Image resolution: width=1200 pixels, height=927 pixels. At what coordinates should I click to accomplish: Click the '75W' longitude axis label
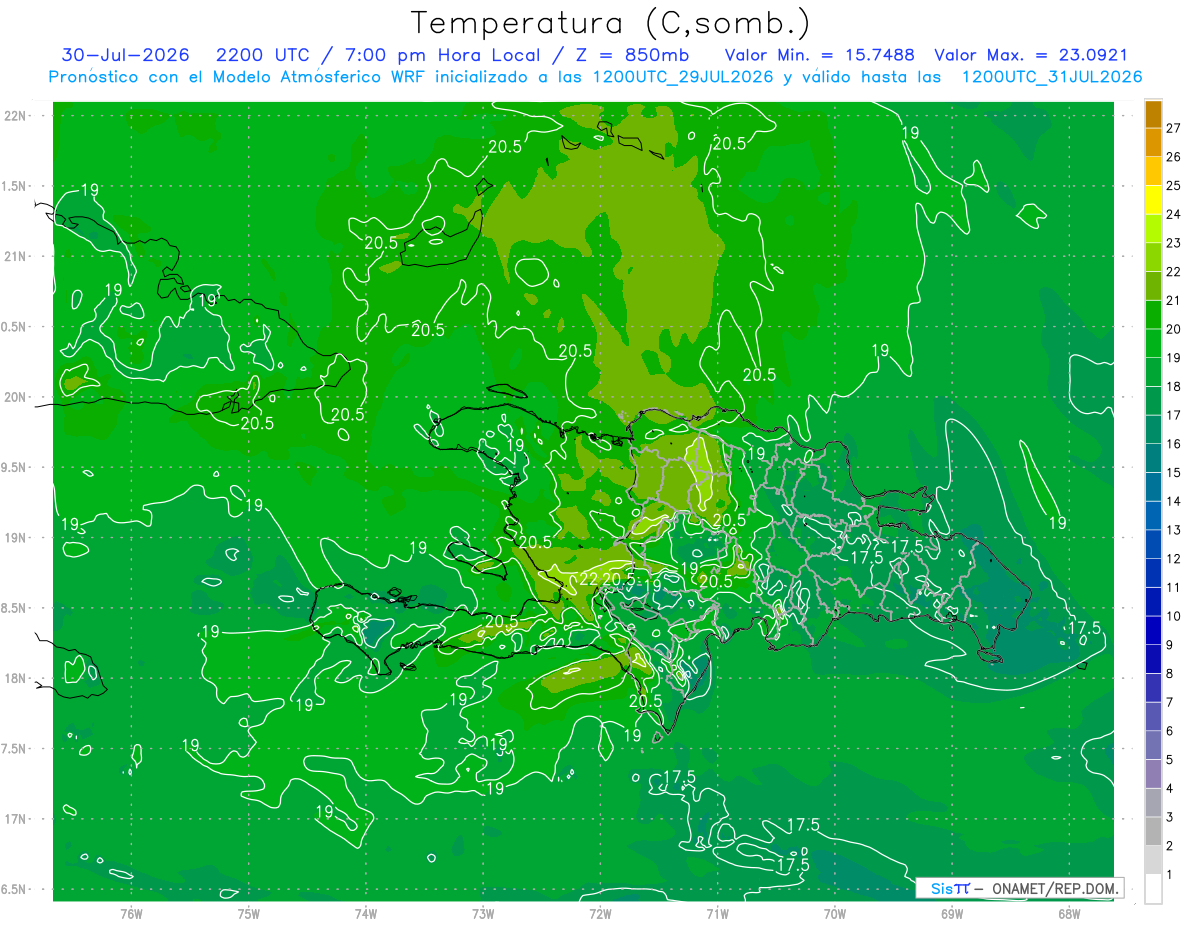tap(249, 914)
